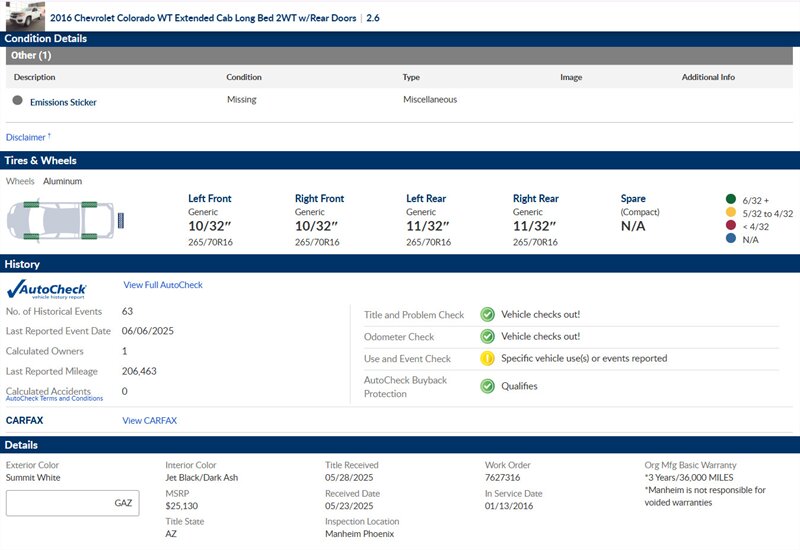Click the GAZ exterior color field

72,503
